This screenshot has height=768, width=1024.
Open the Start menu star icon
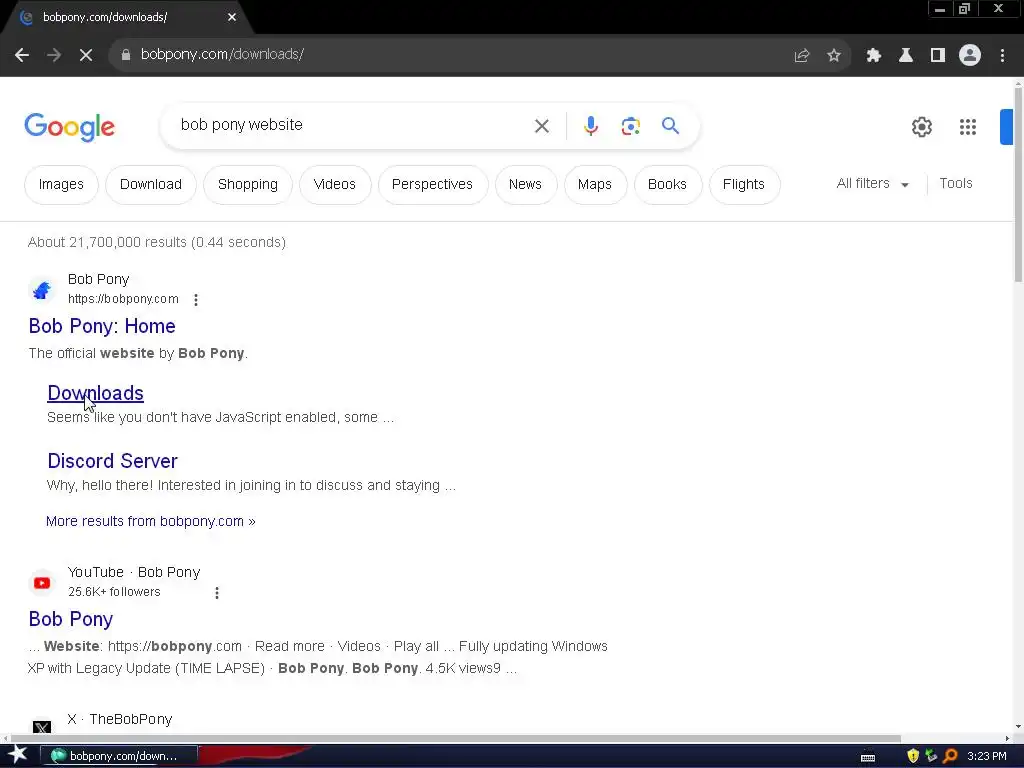pyautogui.click(x=18, y=755)
